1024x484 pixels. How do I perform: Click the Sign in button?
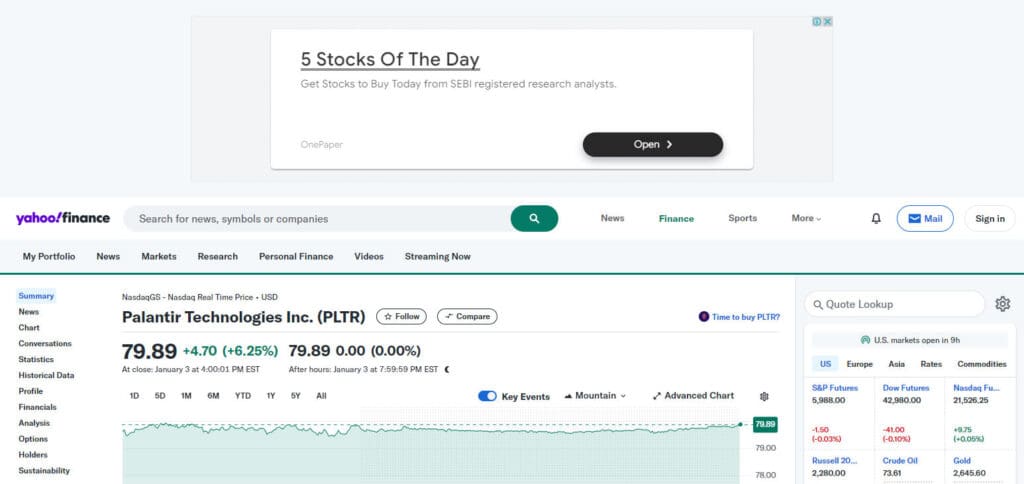tap(990, 219)
